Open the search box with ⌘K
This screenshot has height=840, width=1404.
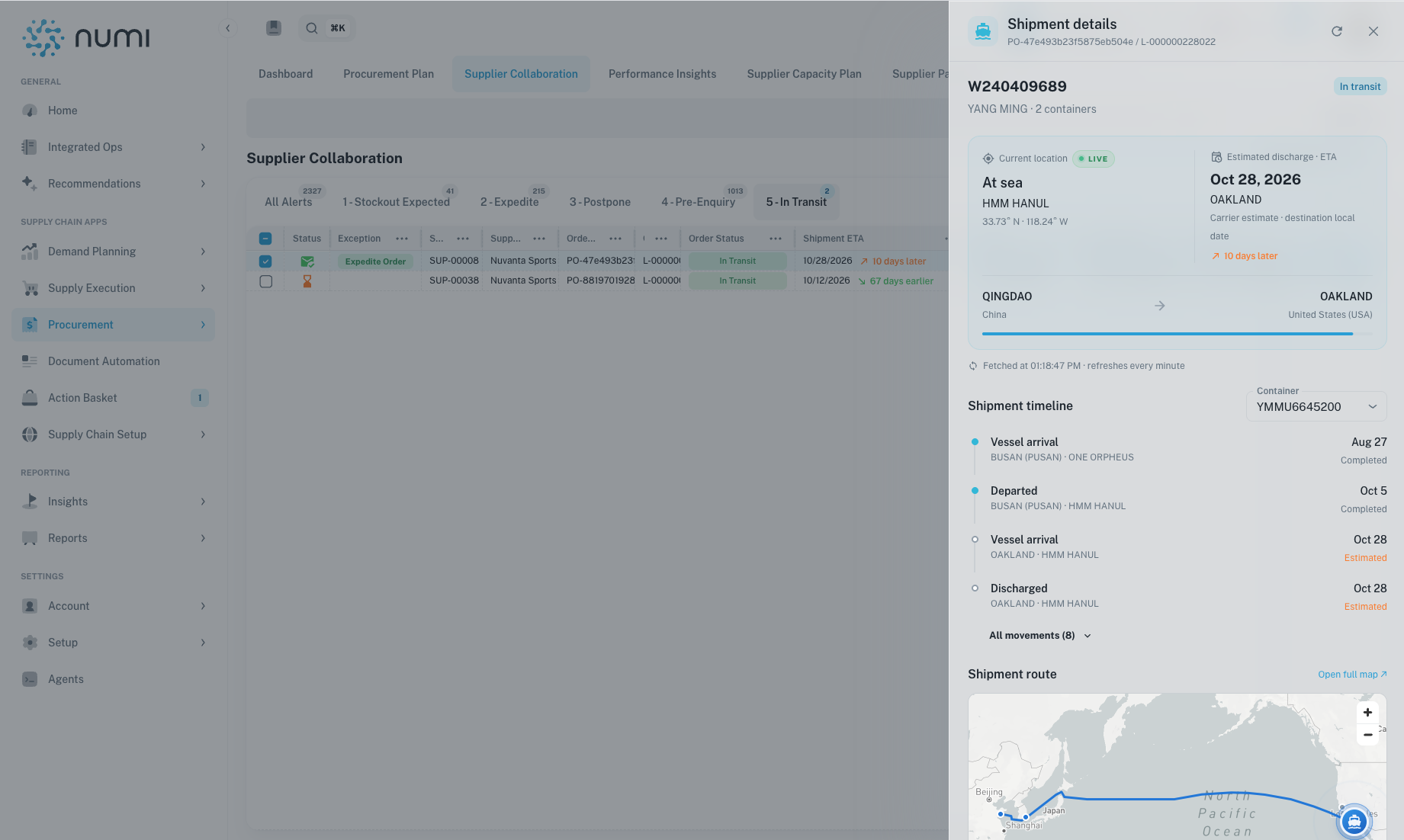[326, 28]
